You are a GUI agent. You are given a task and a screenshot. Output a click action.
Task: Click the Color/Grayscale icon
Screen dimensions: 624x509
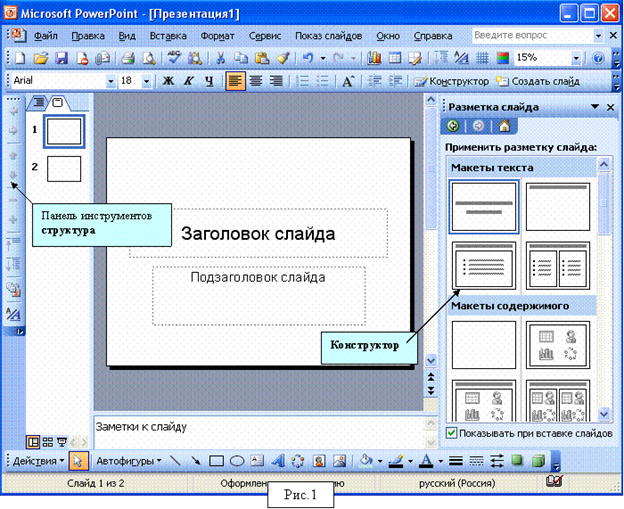503,59
